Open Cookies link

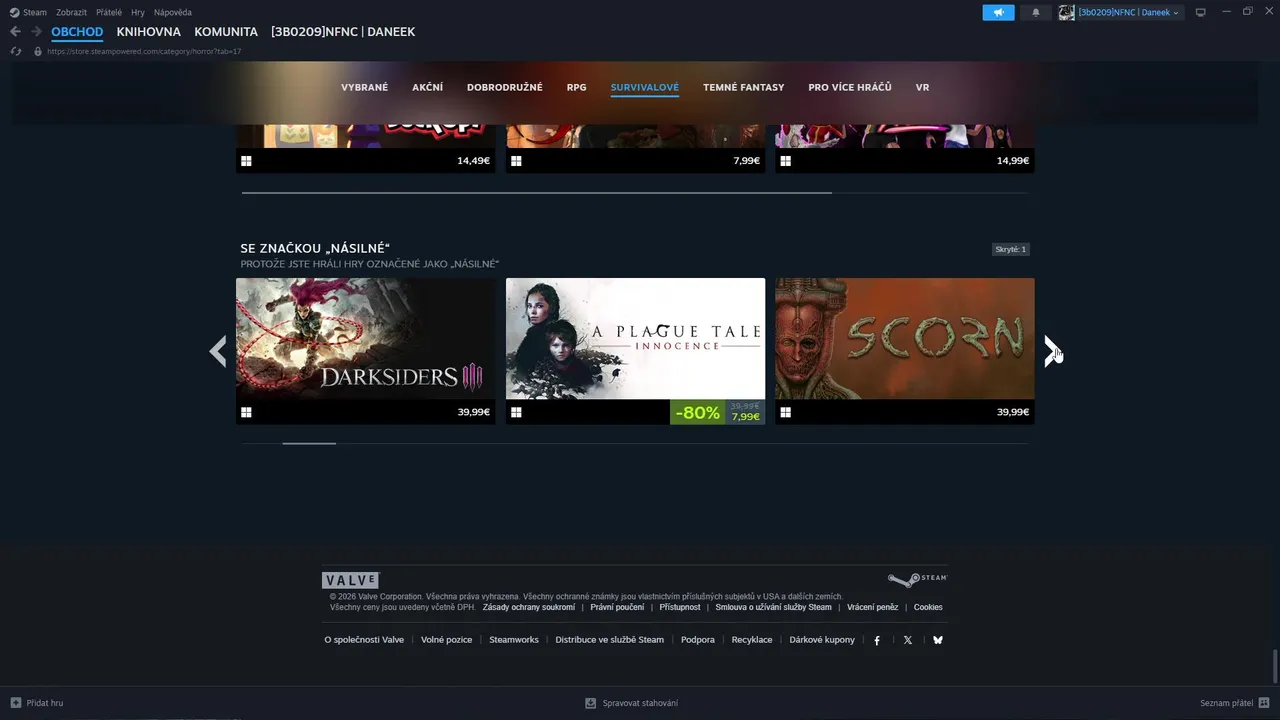[x=928, y=607]
